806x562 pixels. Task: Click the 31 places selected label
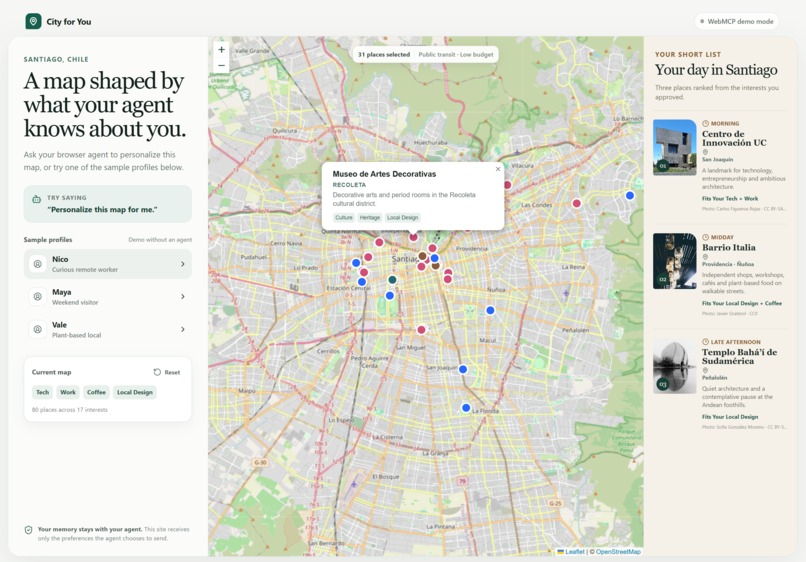point(384,55)
